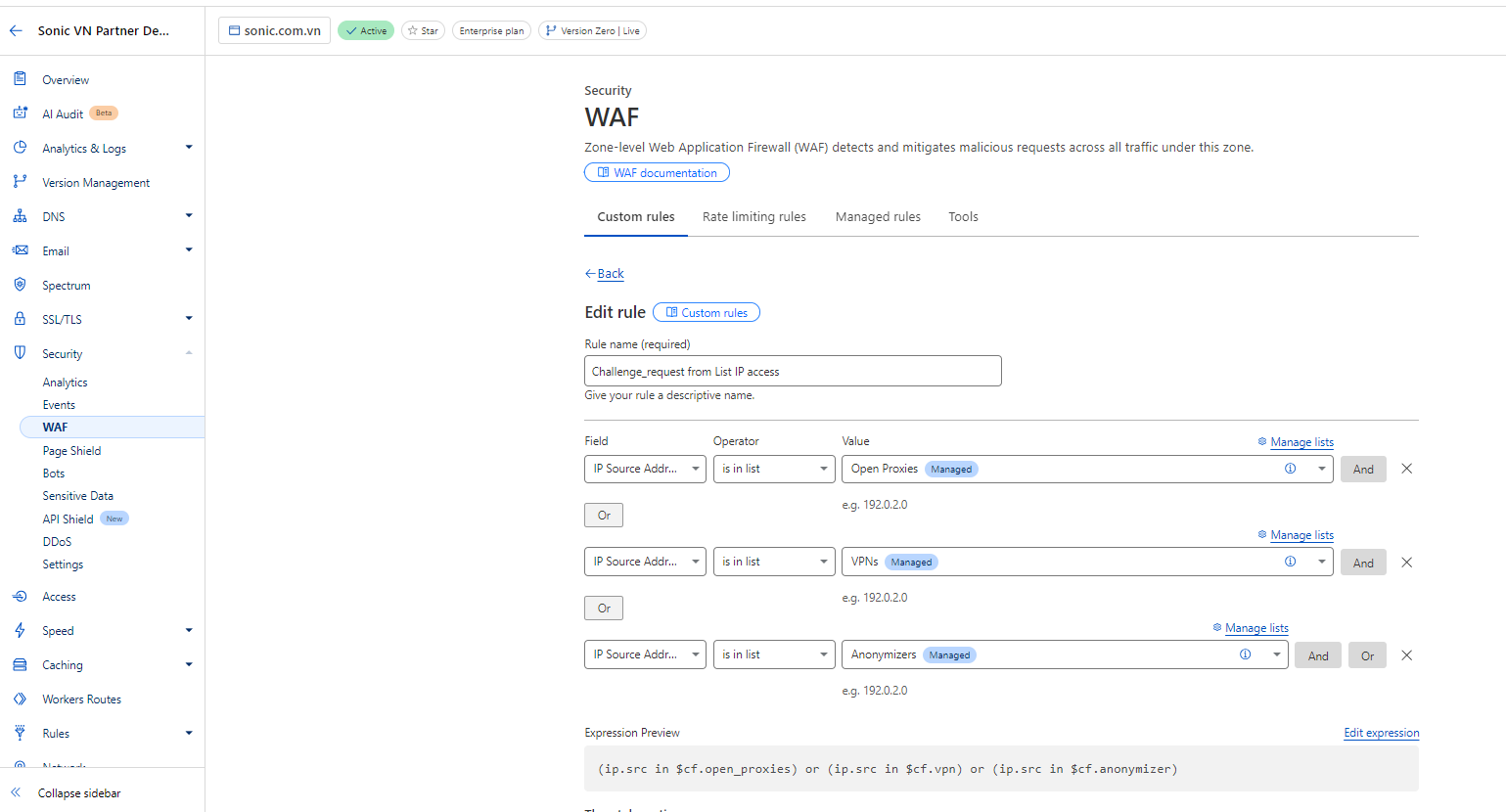The image size is (1506, 812).
Task: Open Page Shield under Security
Action: 71,451
